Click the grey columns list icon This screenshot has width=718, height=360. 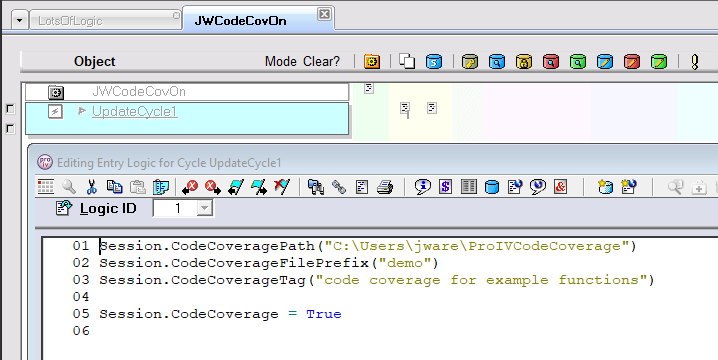[468, 187]
